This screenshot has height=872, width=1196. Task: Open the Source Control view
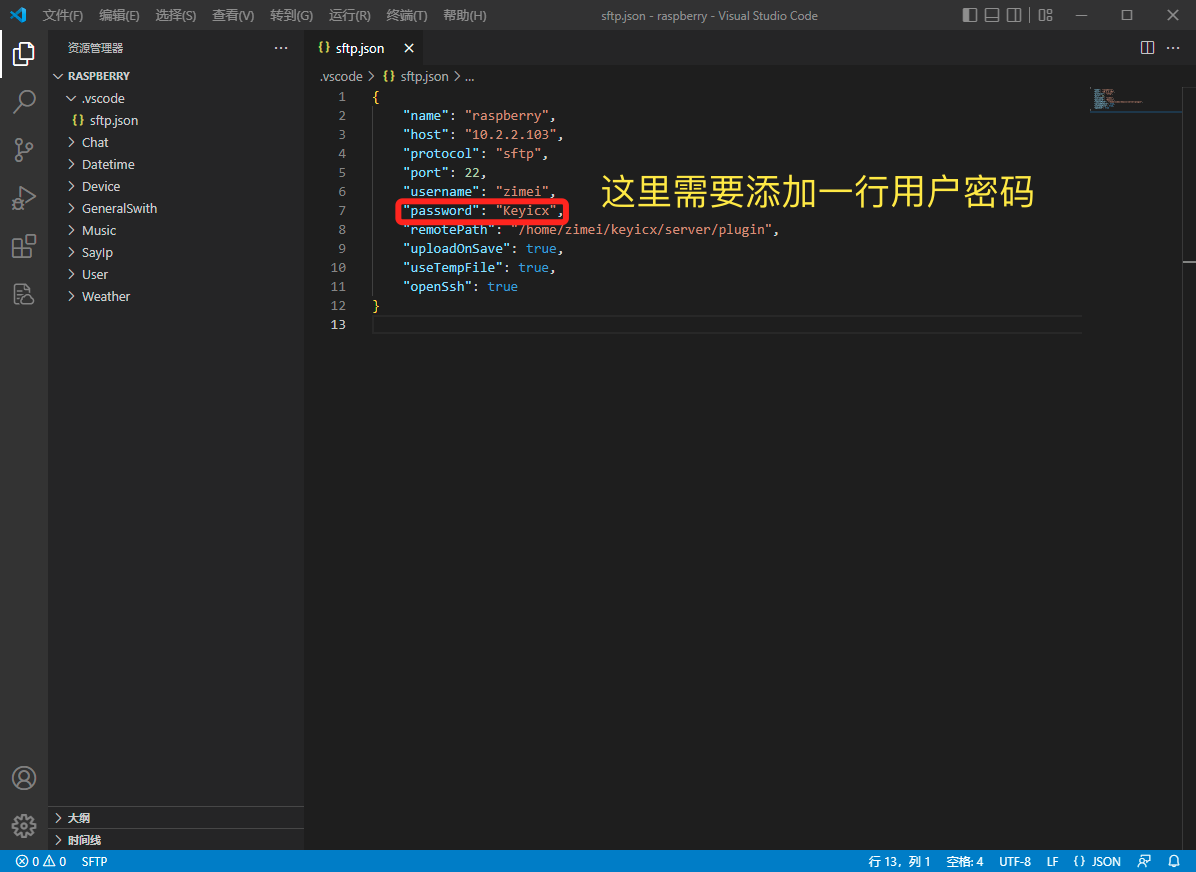click(x=24, y=150)
